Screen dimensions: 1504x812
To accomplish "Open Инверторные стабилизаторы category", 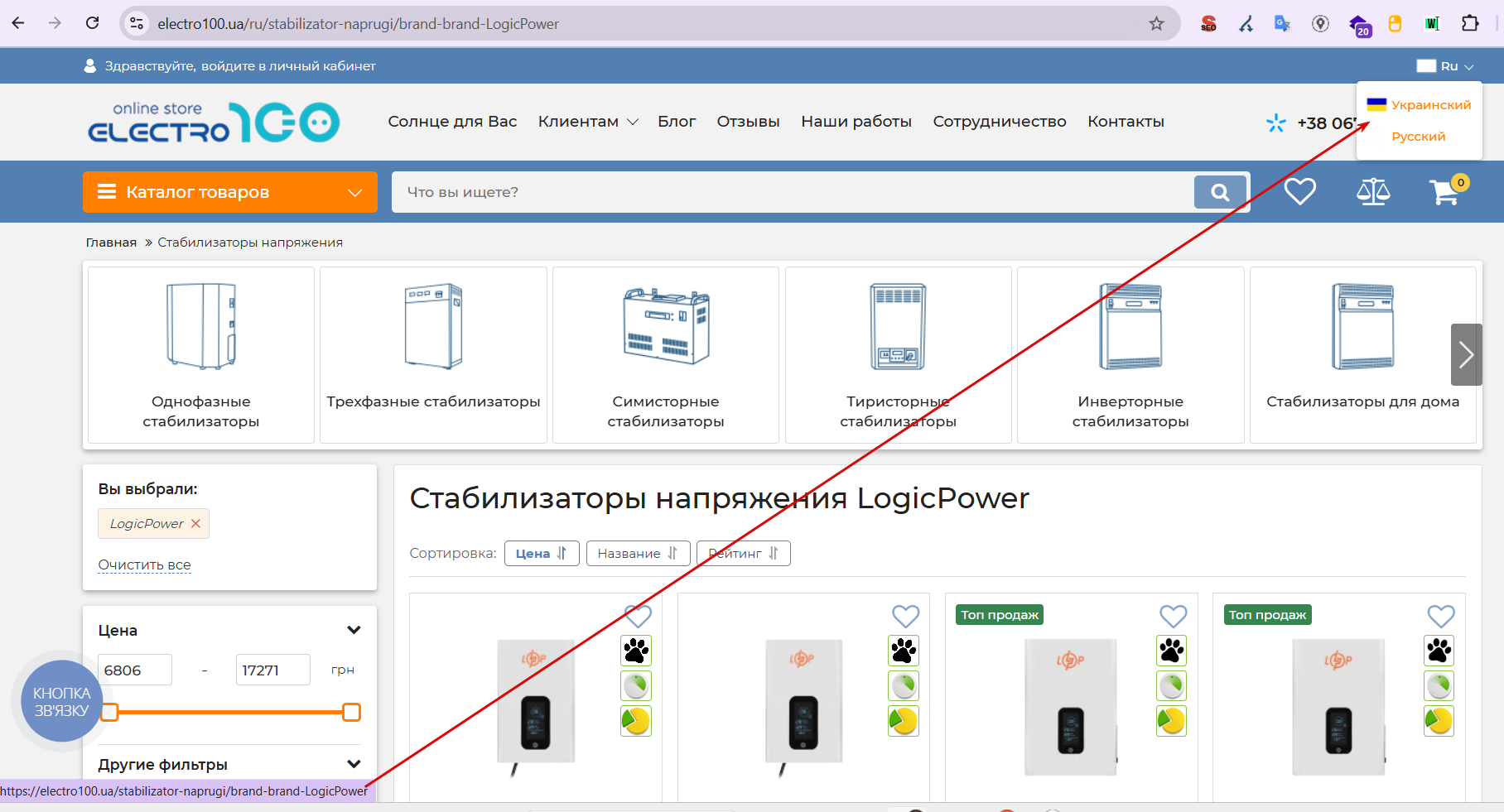I will (1130, 355).
